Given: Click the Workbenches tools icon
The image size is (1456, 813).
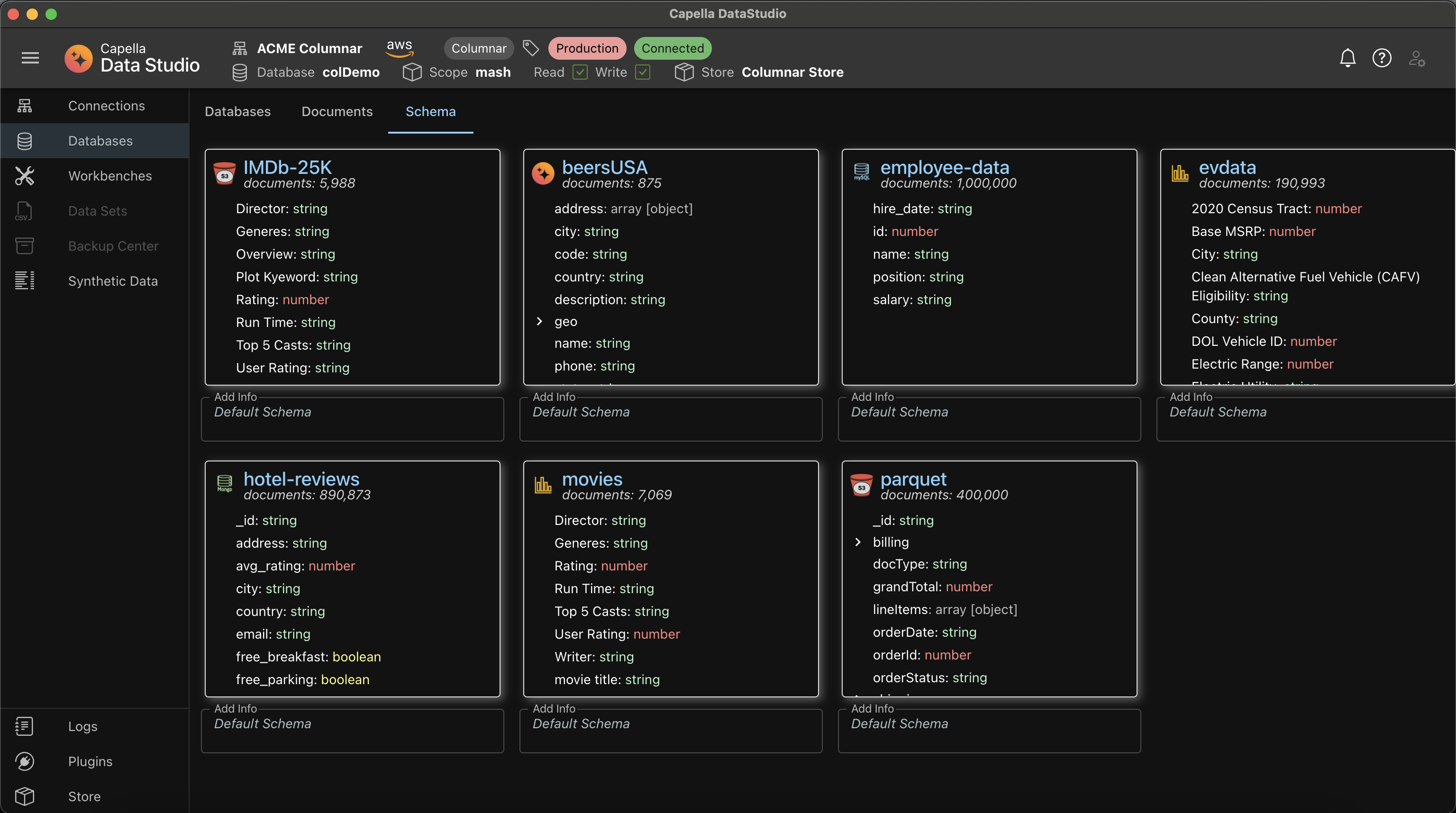Looking at the screenshot, I should 24,176.
